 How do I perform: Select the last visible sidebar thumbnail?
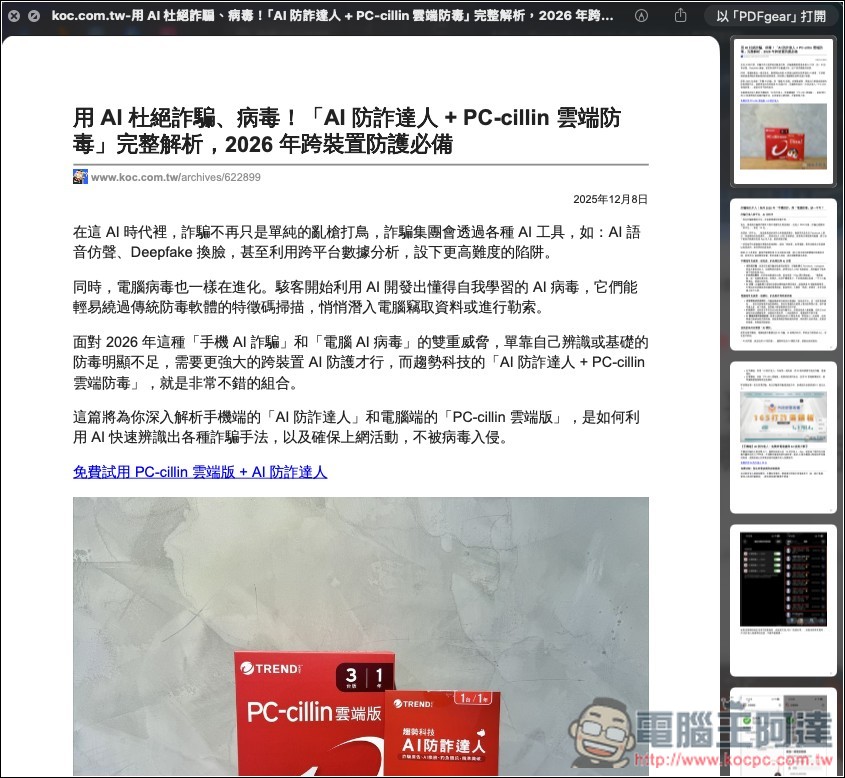pos(783,735)
